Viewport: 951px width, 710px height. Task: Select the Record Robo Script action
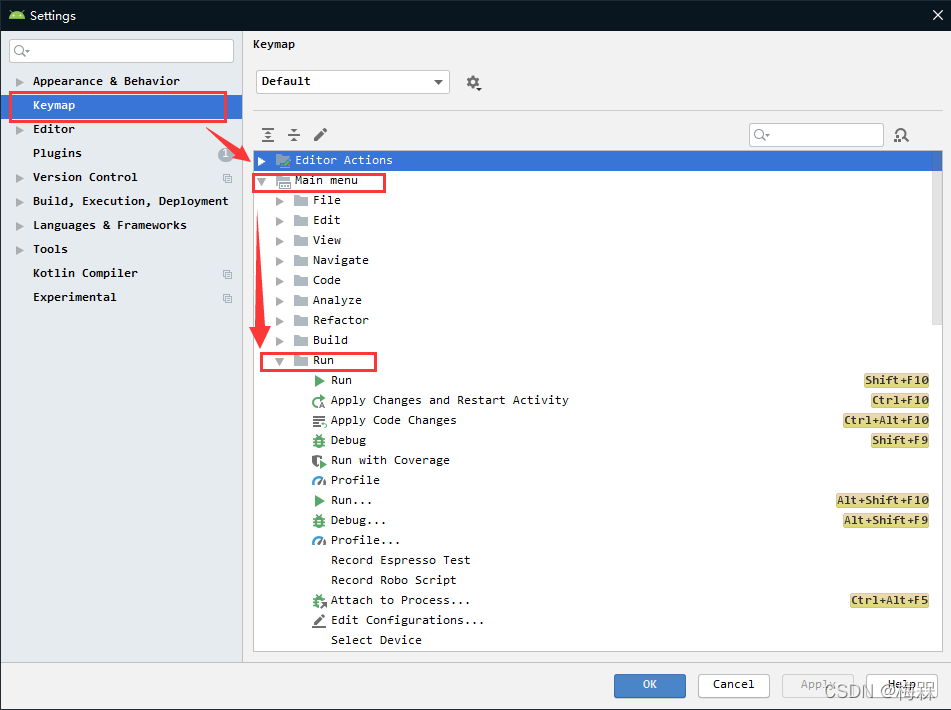[394, 581]
